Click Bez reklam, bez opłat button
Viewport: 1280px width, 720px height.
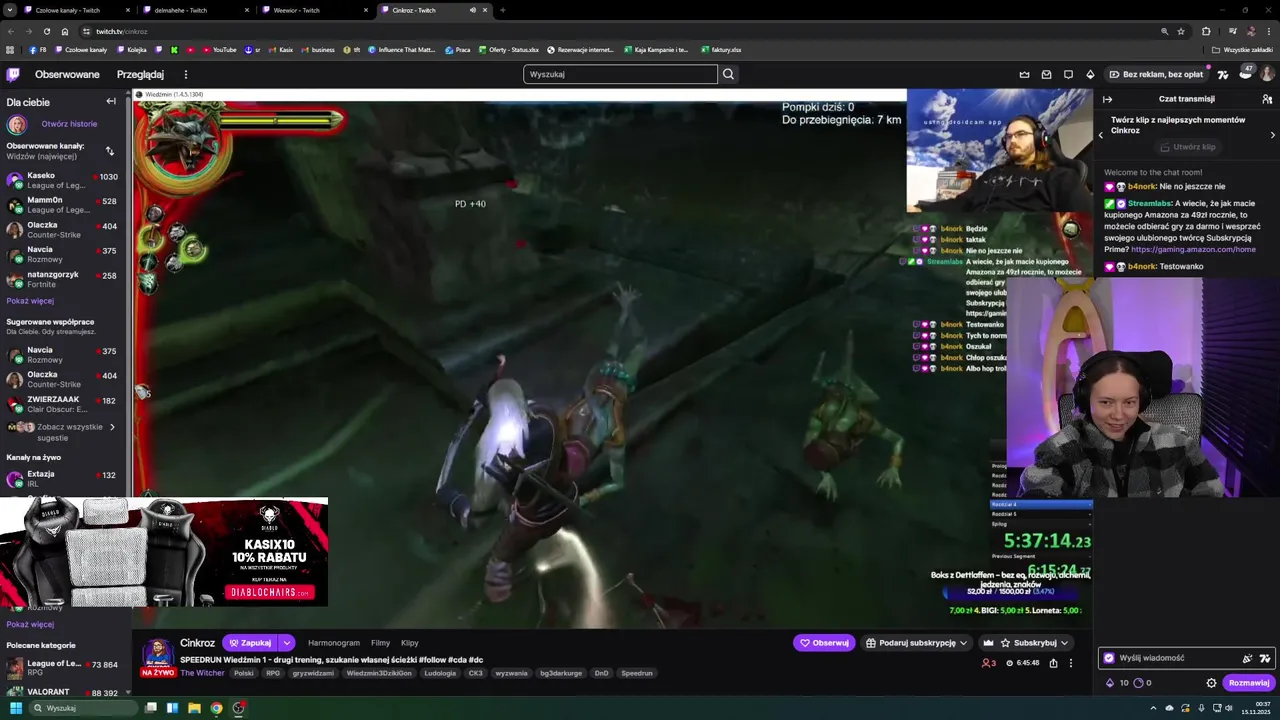pyautogui.click(x=1155, y=74)
